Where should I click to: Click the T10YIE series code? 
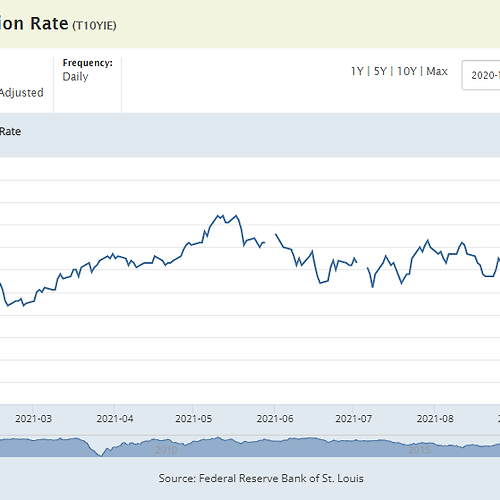click(94, 26)
